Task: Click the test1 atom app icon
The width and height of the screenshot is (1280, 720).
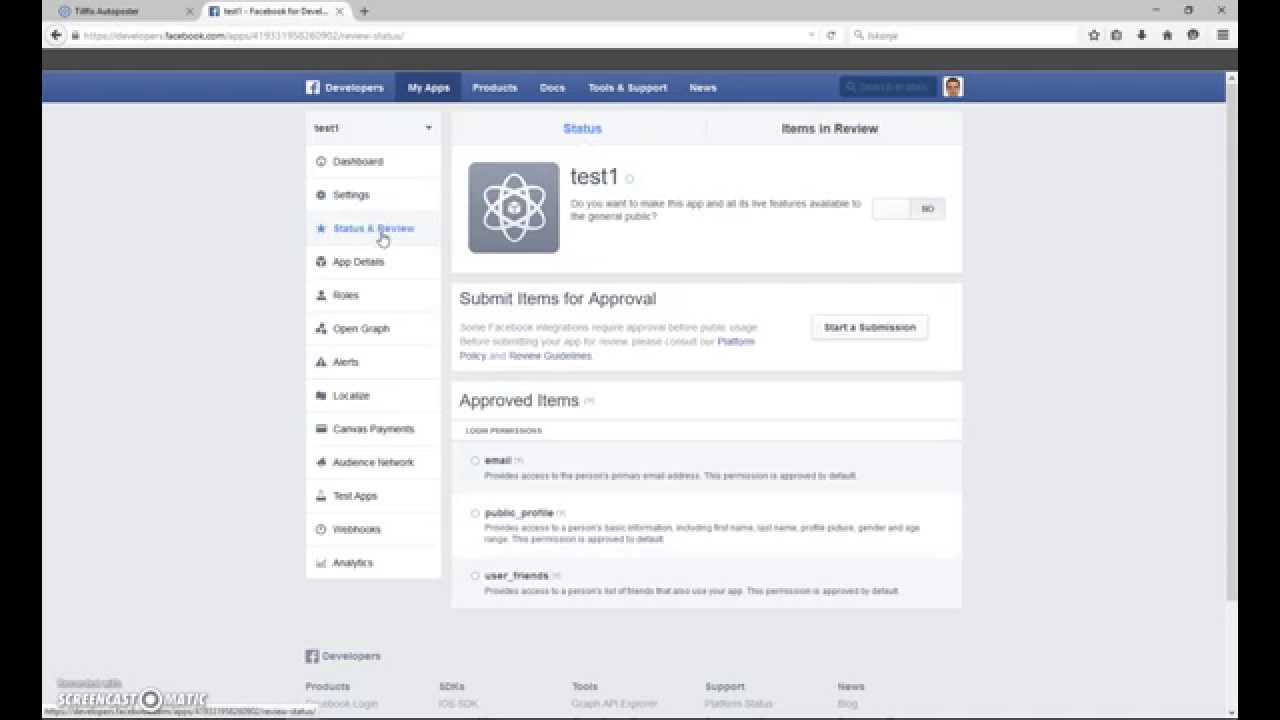Action: pos(514,208)
